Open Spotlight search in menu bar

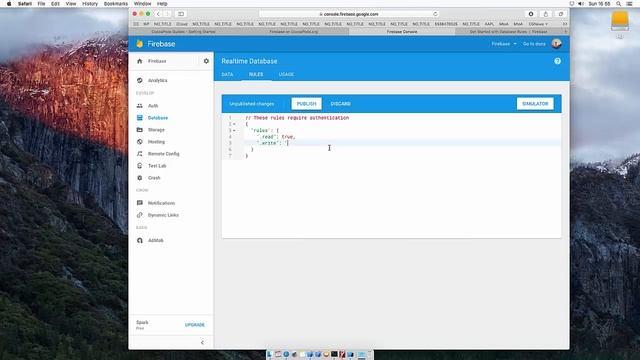619,4
